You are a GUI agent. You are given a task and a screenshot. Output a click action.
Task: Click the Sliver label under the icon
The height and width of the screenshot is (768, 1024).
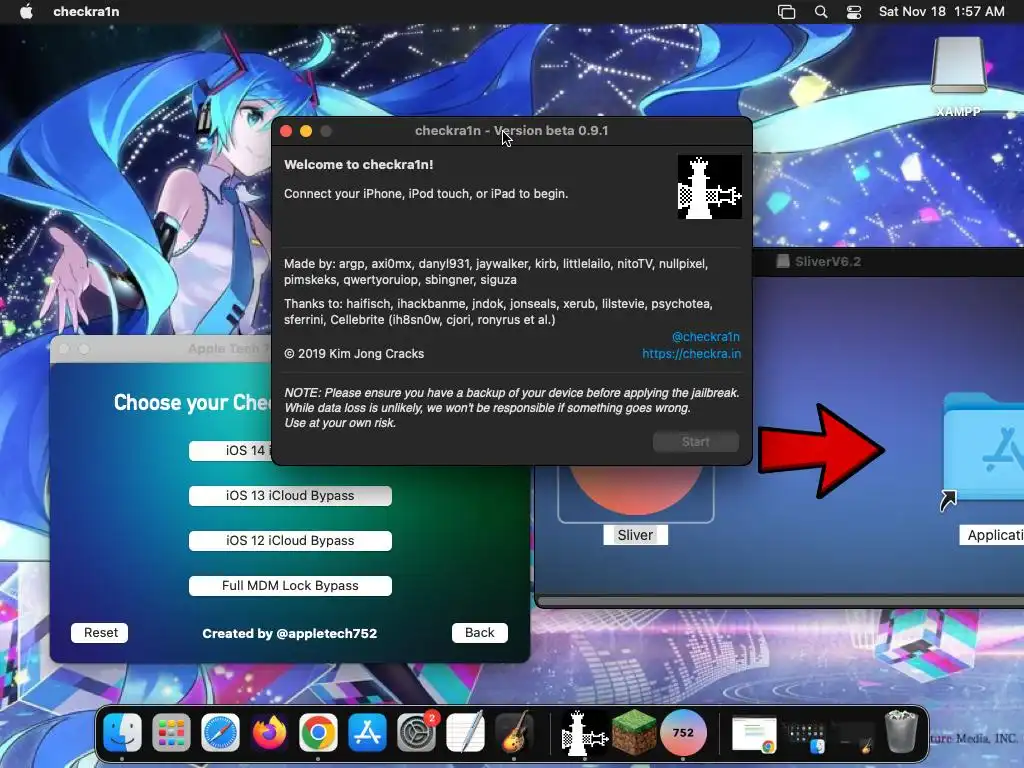pyautogui.click(x=635, y=535)
